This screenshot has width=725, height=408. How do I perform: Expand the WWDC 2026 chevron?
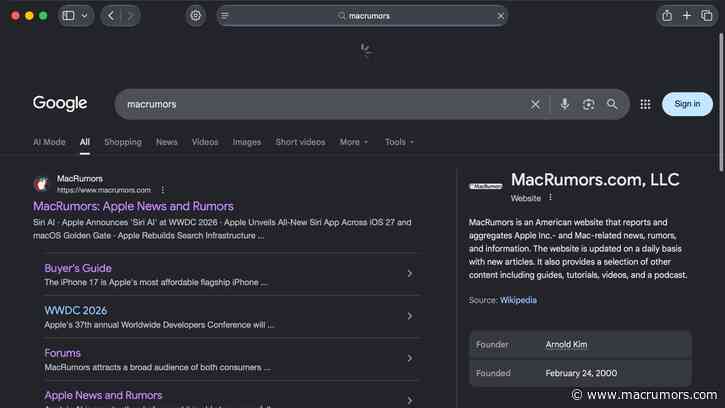(410, 316)
